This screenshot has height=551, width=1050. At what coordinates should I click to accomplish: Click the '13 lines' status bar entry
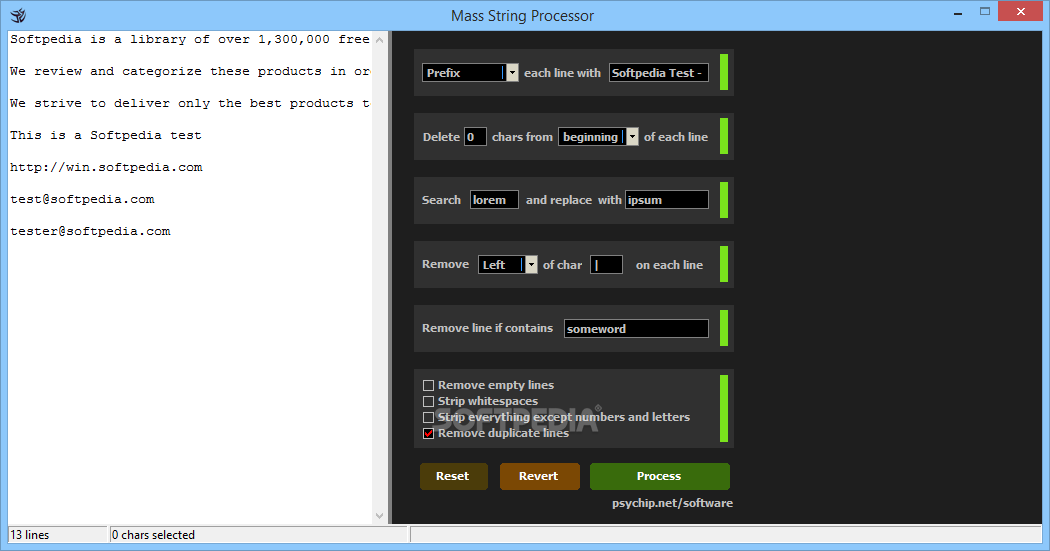(58, 535)
